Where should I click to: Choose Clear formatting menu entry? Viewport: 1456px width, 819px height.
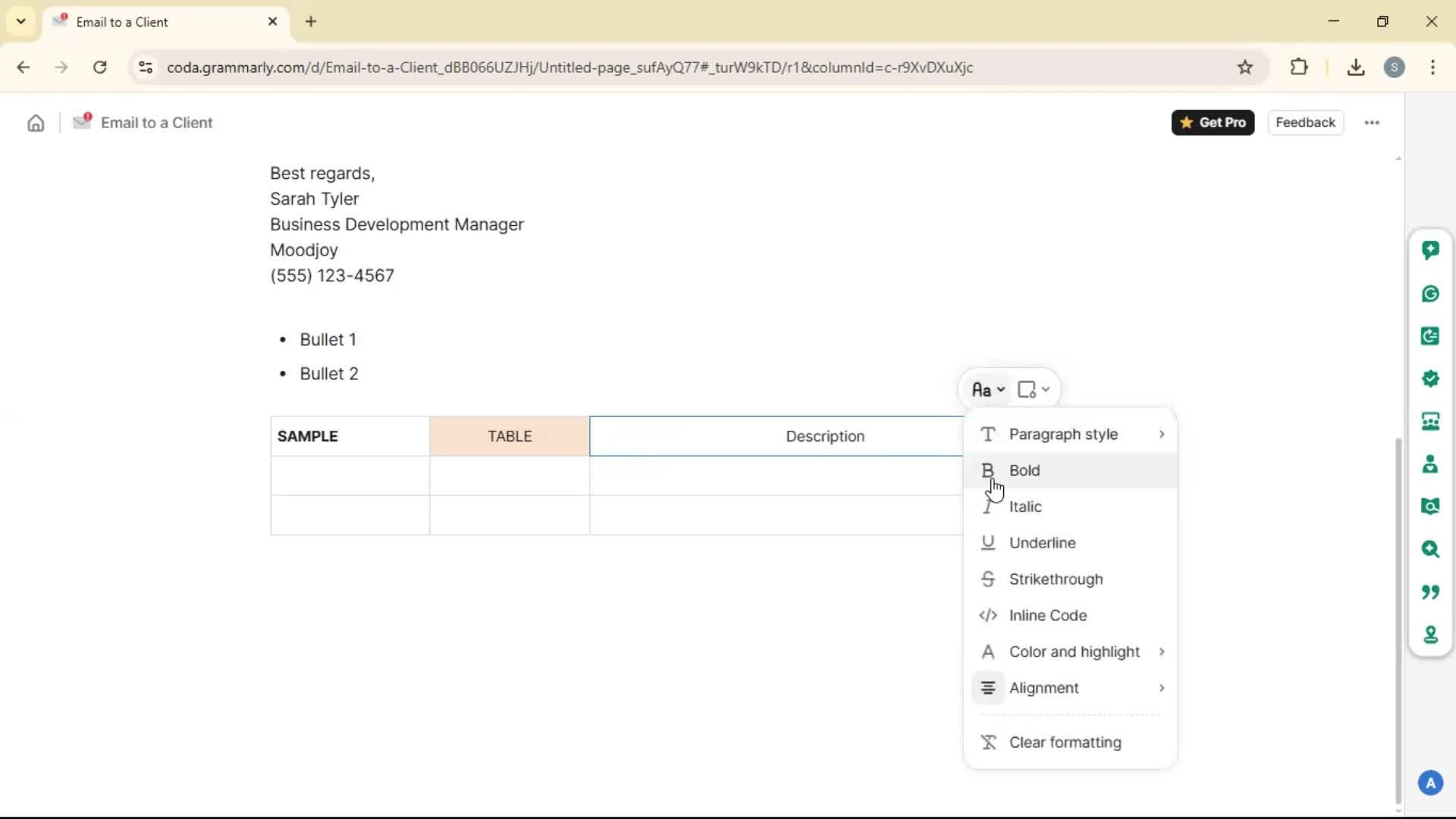pos(1065,742)
